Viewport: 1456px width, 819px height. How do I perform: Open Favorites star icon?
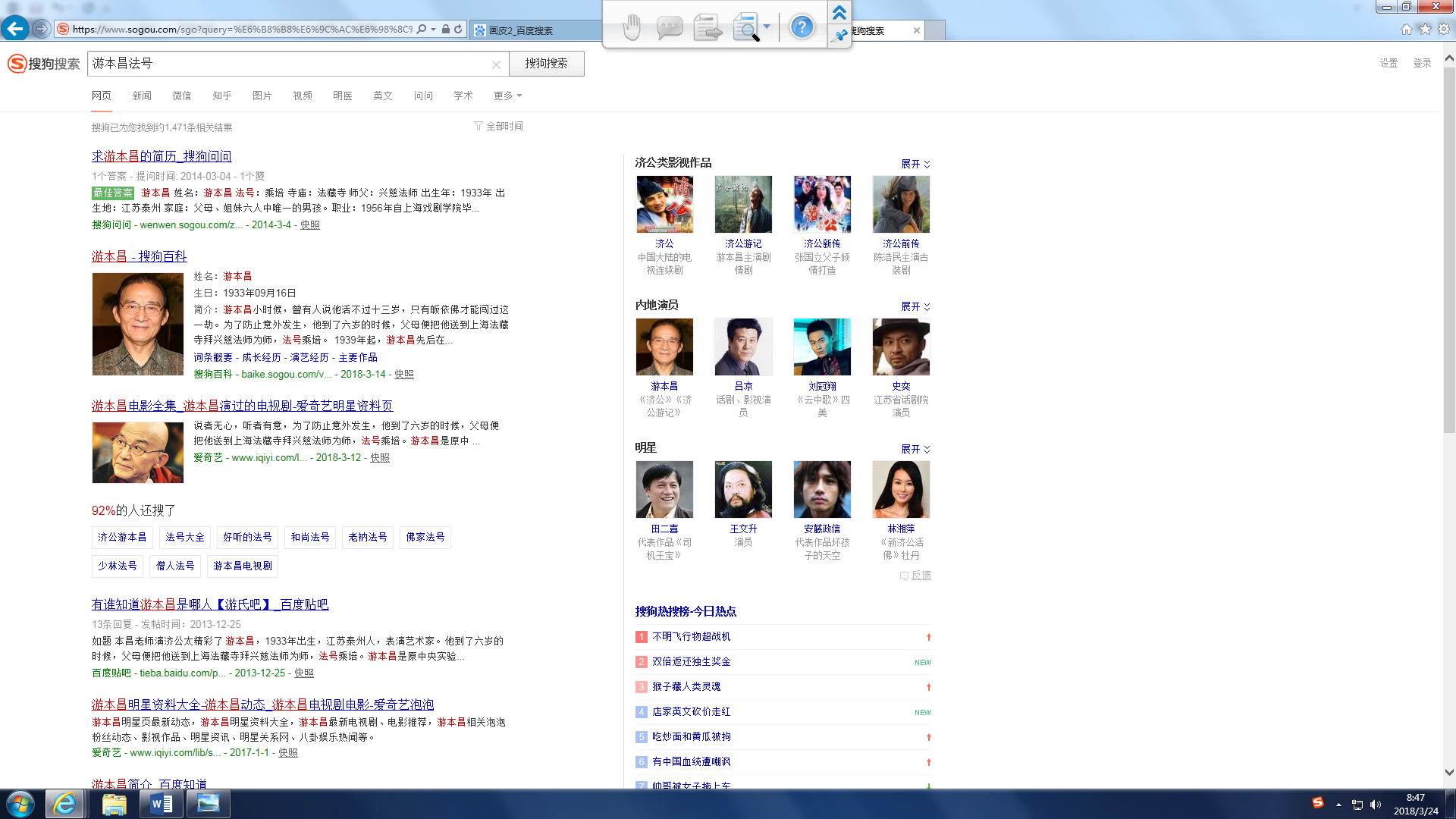1425,29
